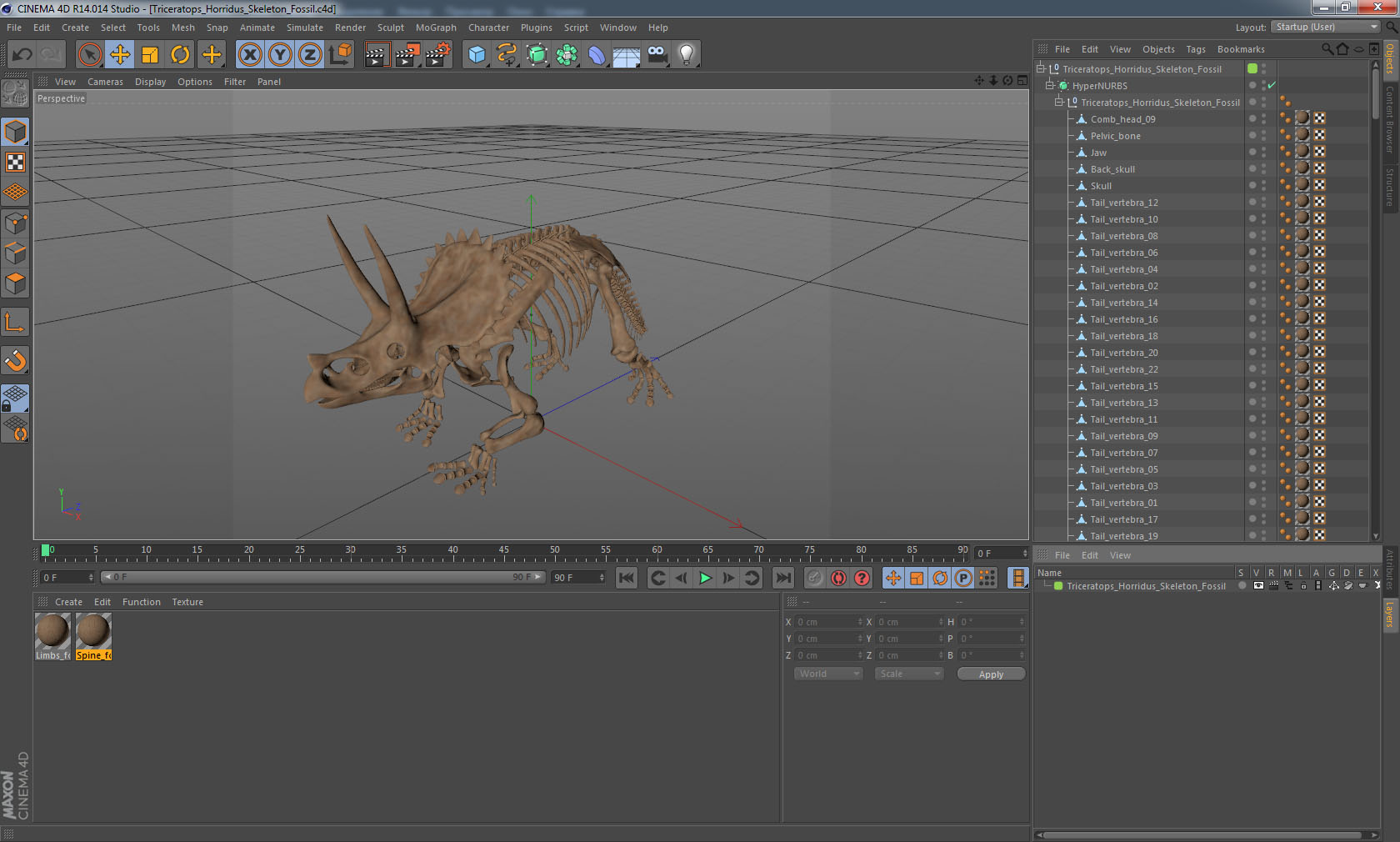The image size is (1400, 842).
Task: Toggle layer solo for Triceratops layer
Action: coord(1242,585)
